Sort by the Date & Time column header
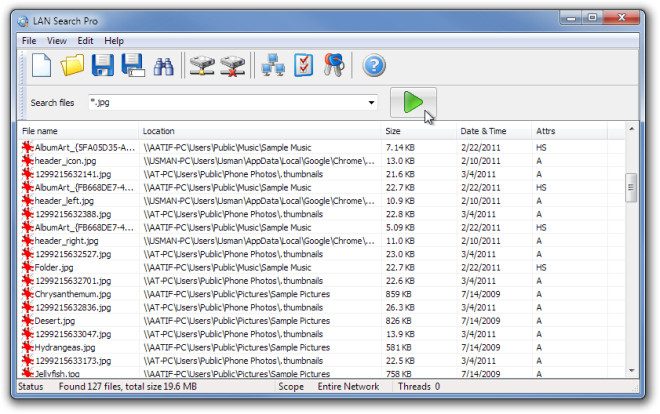Image resolution: width=660 pixels, height=414 pixels. (494, 131)
